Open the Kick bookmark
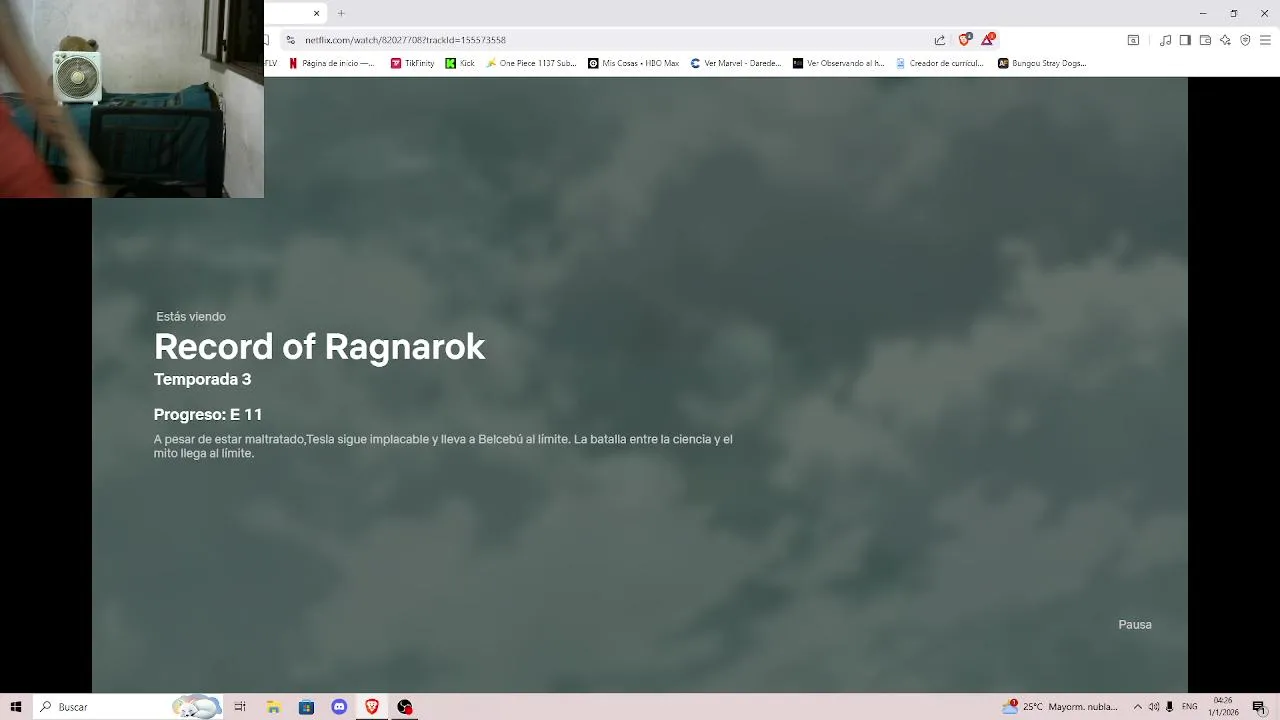The width and height of the screenshot is (1280, 720). coord(460,63)
